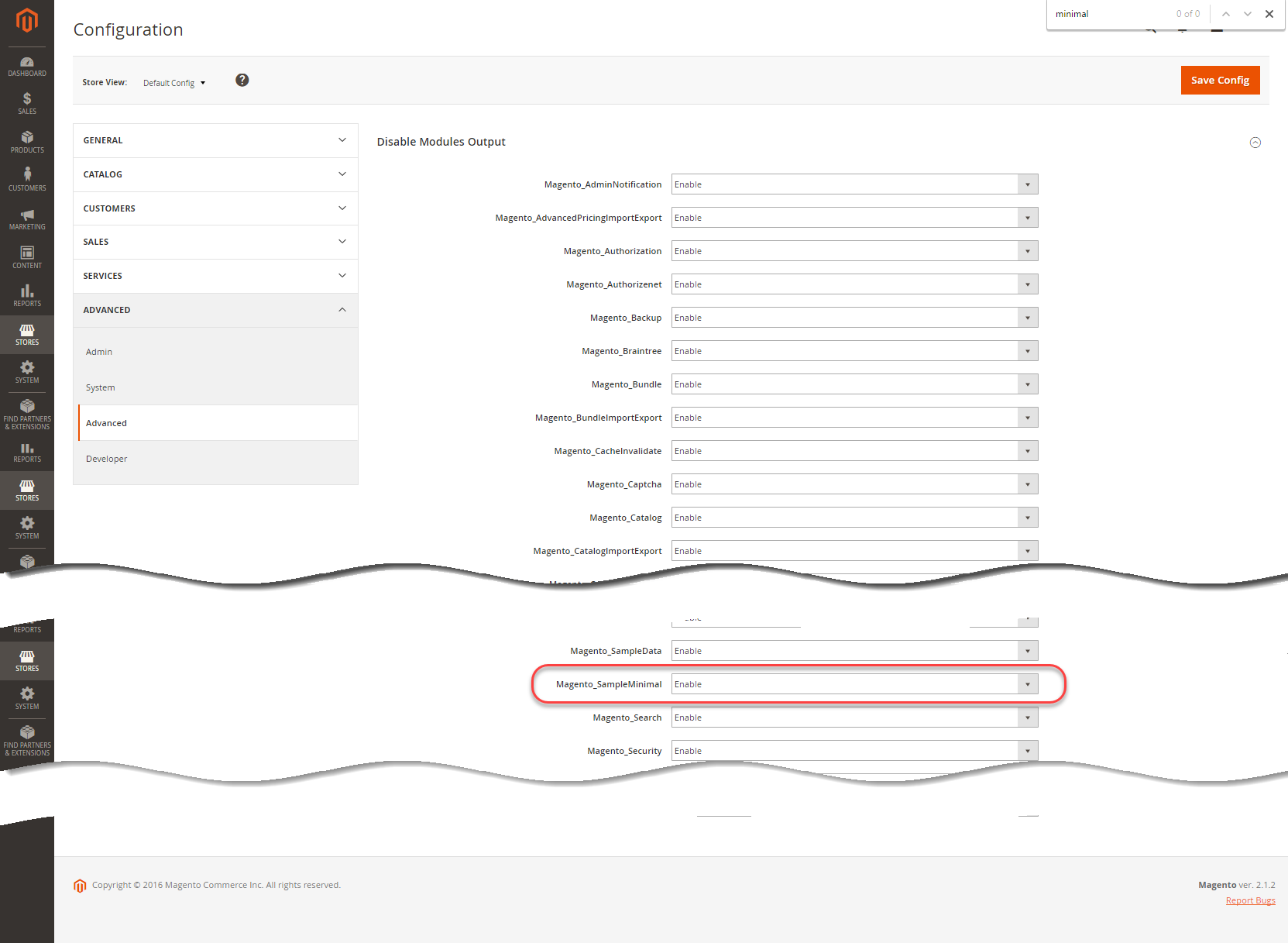Screen dimensions: 1288x943
Task: Open Magento_SampleMinimal Enable dropdown
Action: click(x=854, y=684)
